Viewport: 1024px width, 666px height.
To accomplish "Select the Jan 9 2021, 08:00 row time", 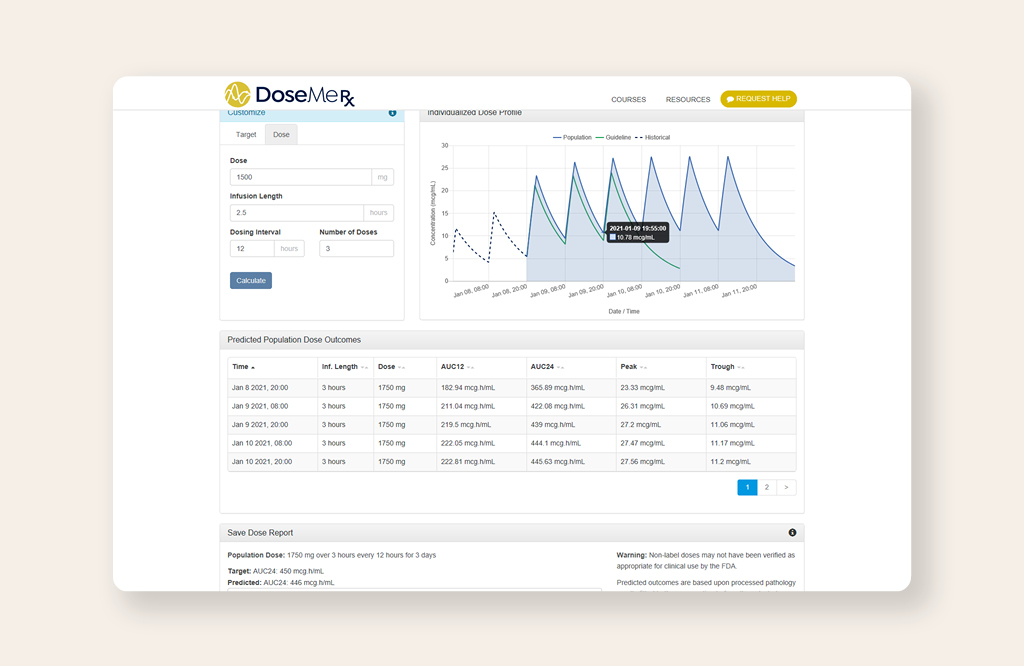I will (260, 406).
